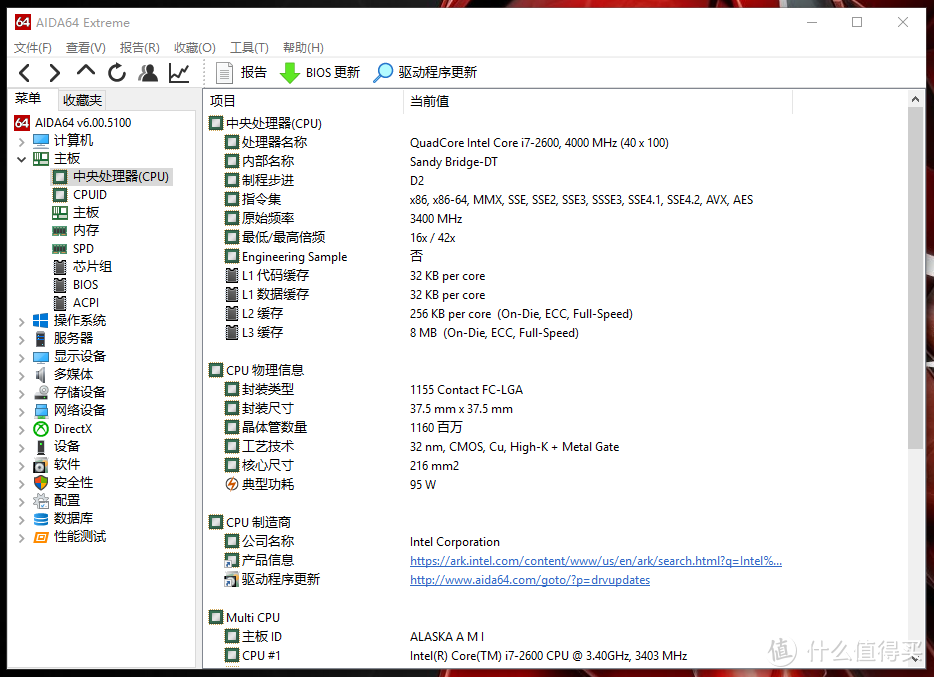Go back with the left arrow icon
This screenshot has height=677, width=934.
click(24, 73)
